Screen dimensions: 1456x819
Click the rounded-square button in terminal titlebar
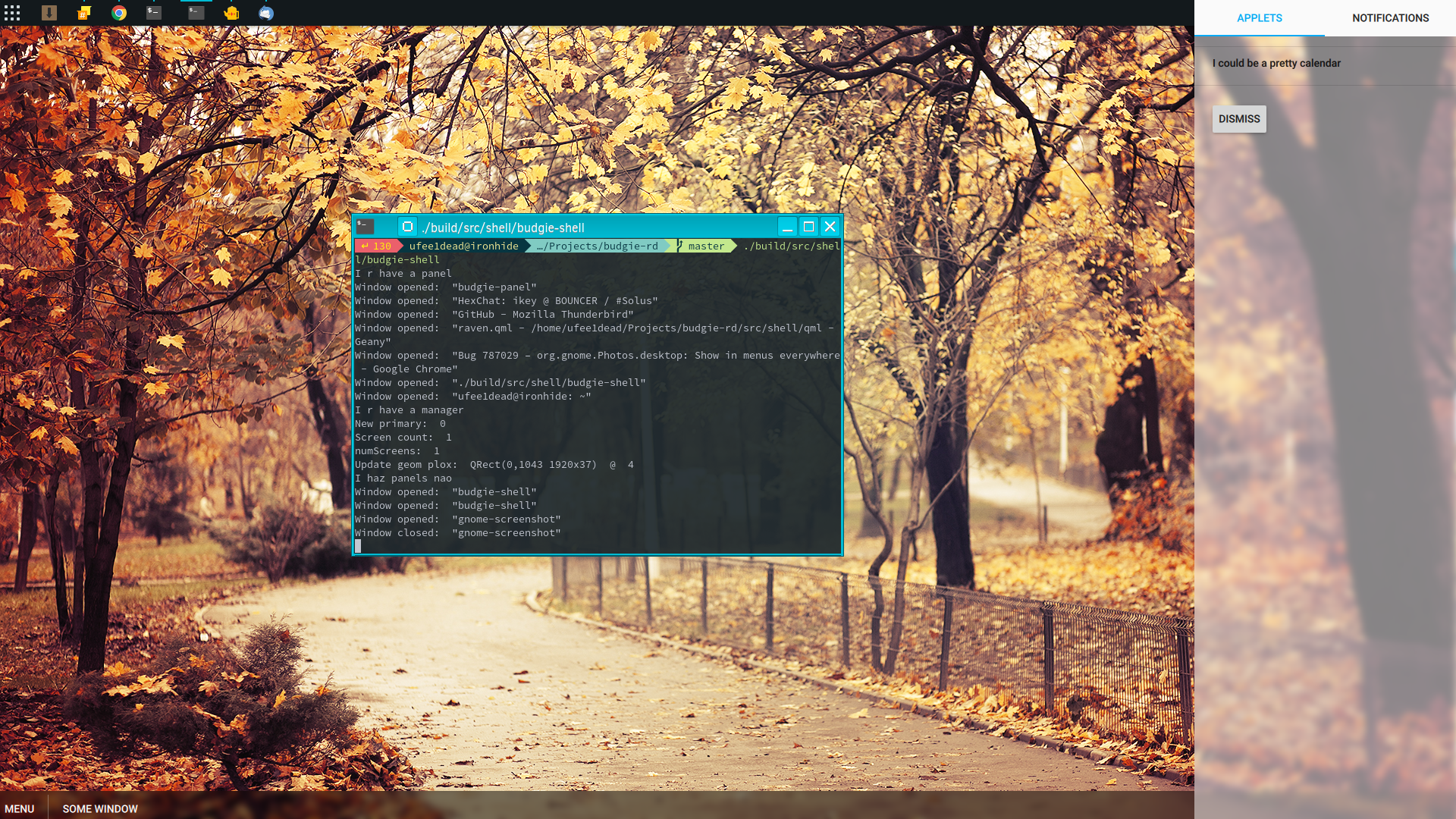(x=407, y=227)
